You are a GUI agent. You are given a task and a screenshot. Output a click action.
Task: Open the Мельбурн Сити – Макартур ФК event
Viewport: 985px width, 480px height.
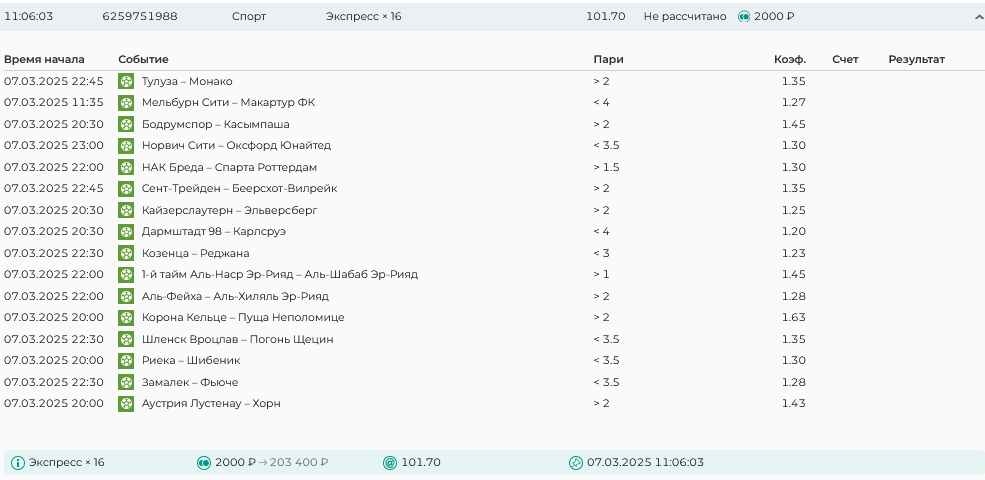[x=228, y=102]
